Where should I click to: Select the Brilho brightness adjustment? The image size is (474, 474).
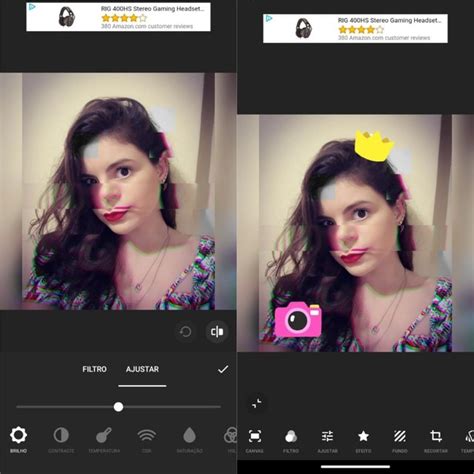click(18, 440)
